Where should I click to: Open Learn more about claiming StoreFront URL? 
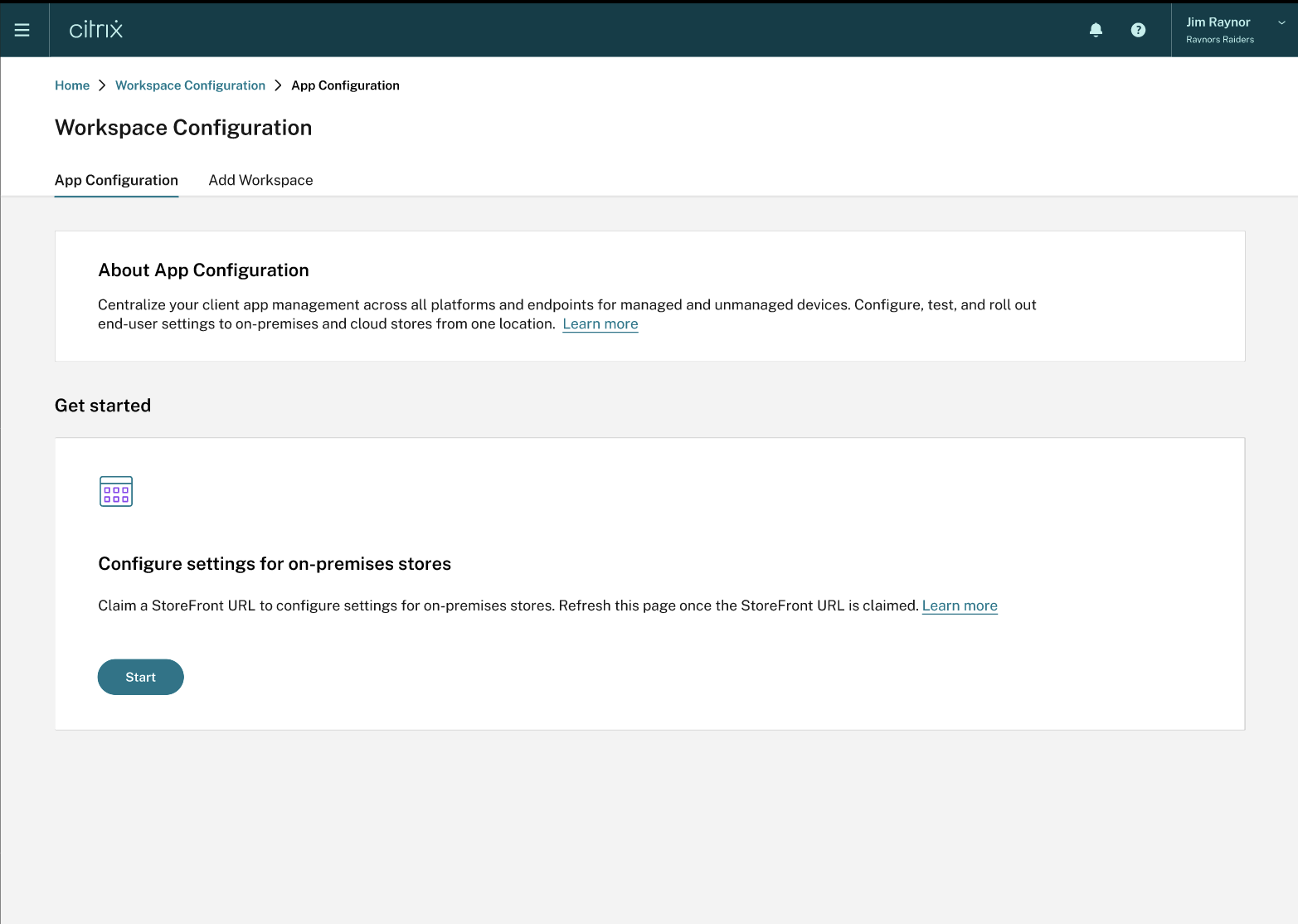[959, 605]
